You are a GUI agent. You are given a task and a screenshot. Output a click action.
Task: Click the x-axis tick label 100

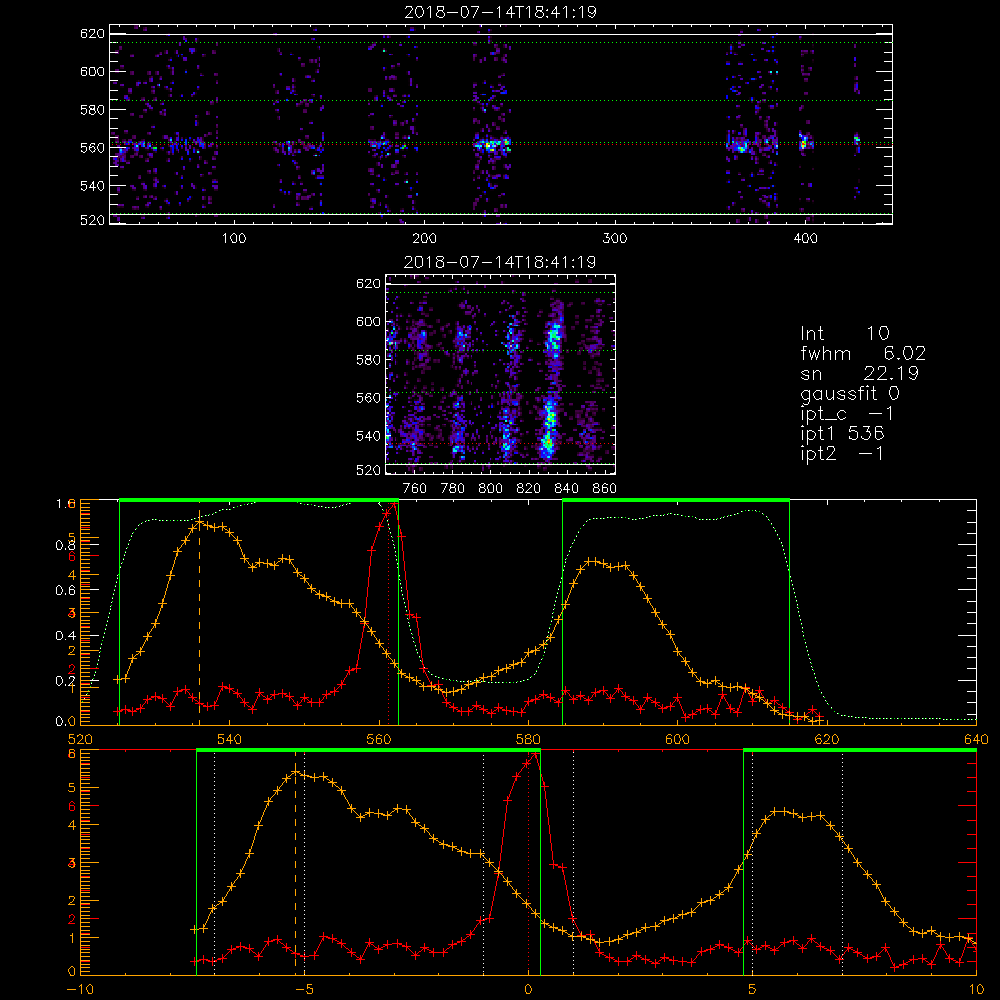click(x=233, y=239)
